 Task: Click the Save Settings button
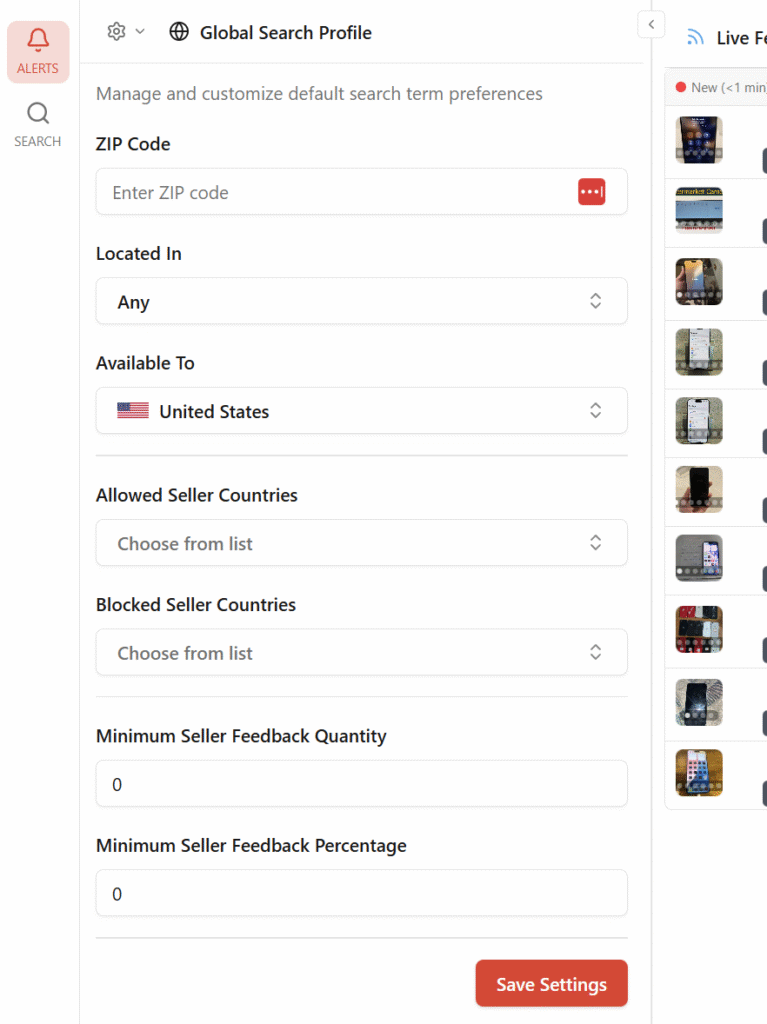551,984
